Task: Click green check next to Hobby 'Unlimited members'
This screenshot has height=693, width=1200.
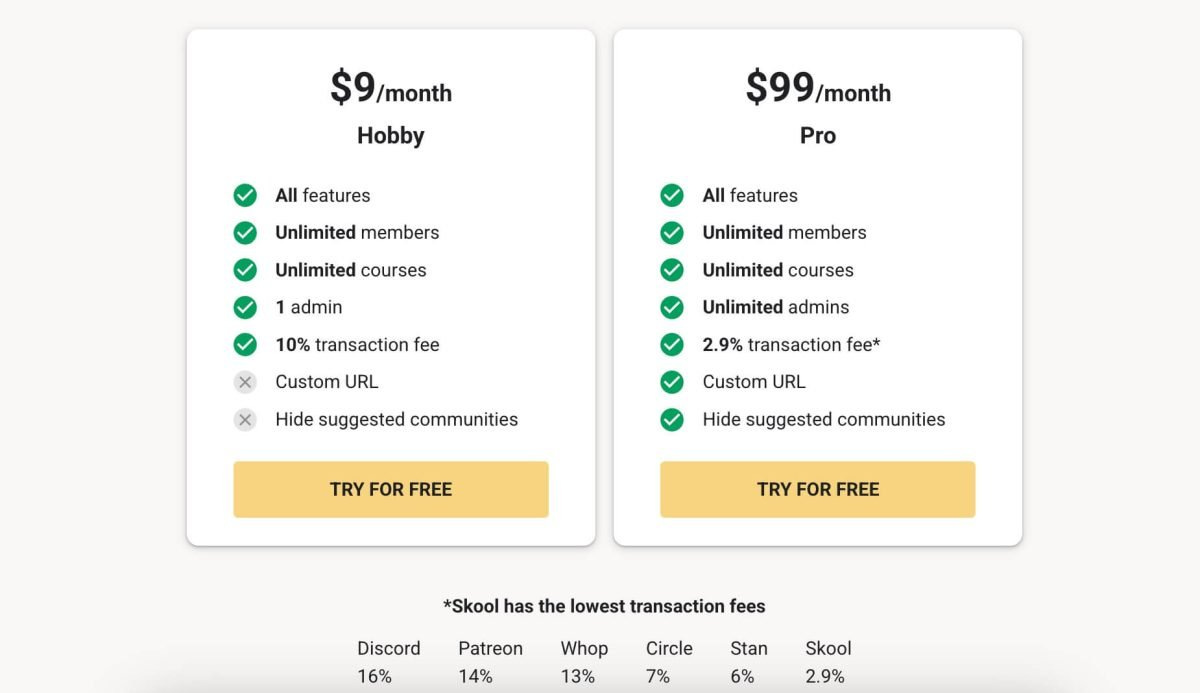Action: coord(245,233)
